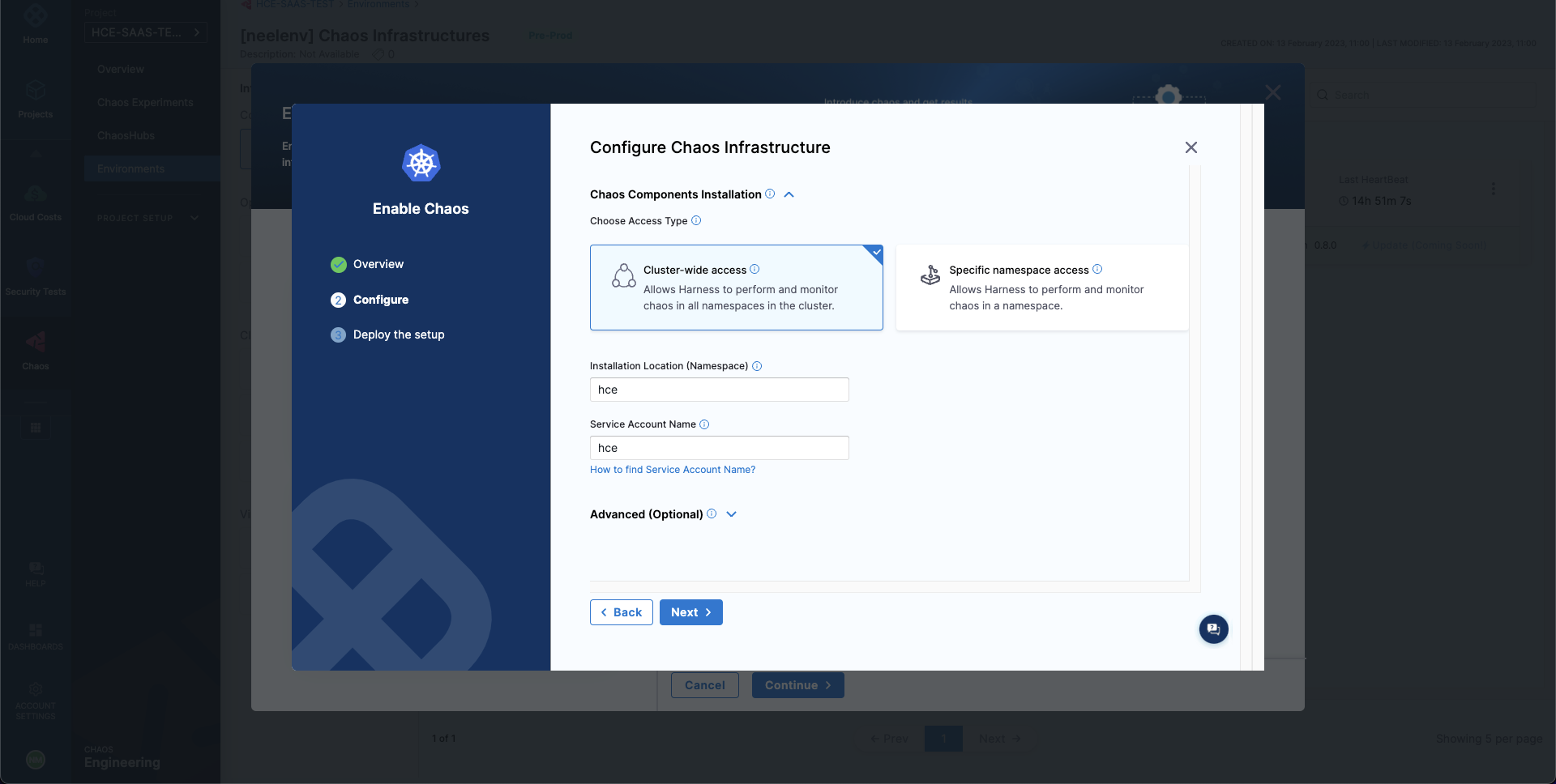The image size is (1556, 784).
Task: Close the Configure Chaos Infrastructure dialog
Action: pos(1191,147)
